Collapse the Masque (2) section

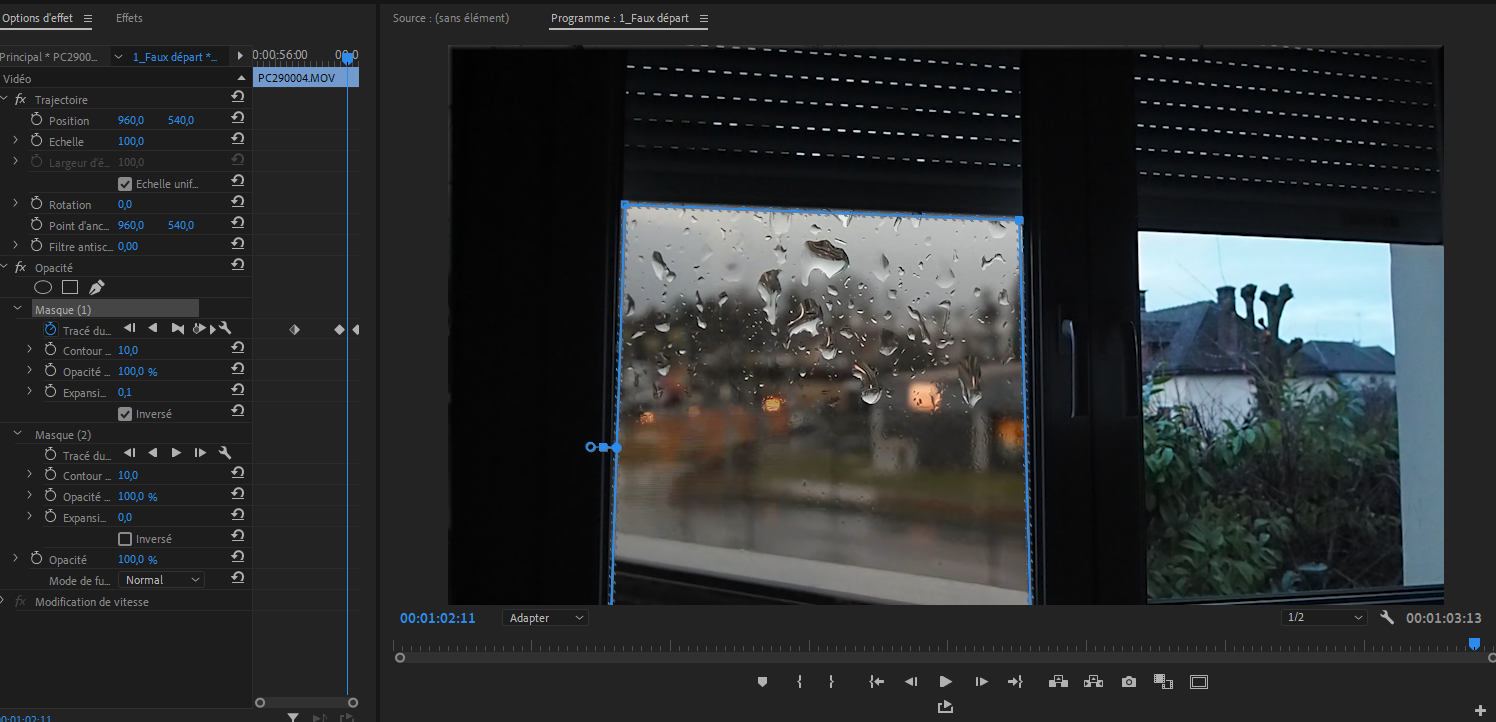click(x=18, y=435)
